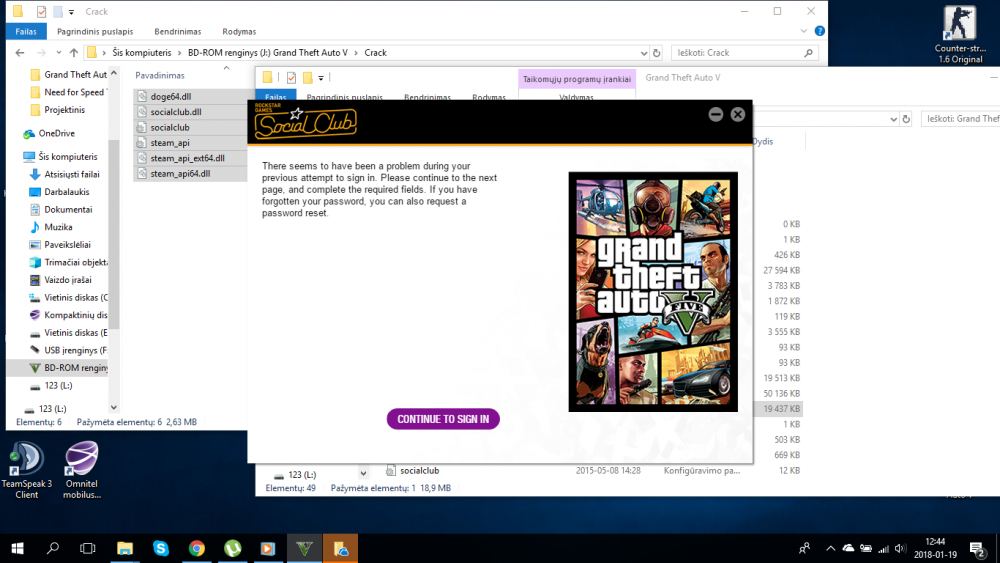
Task: Open quick access toolbar dropdown in Crack window
Action: click(x=71, y=11)
